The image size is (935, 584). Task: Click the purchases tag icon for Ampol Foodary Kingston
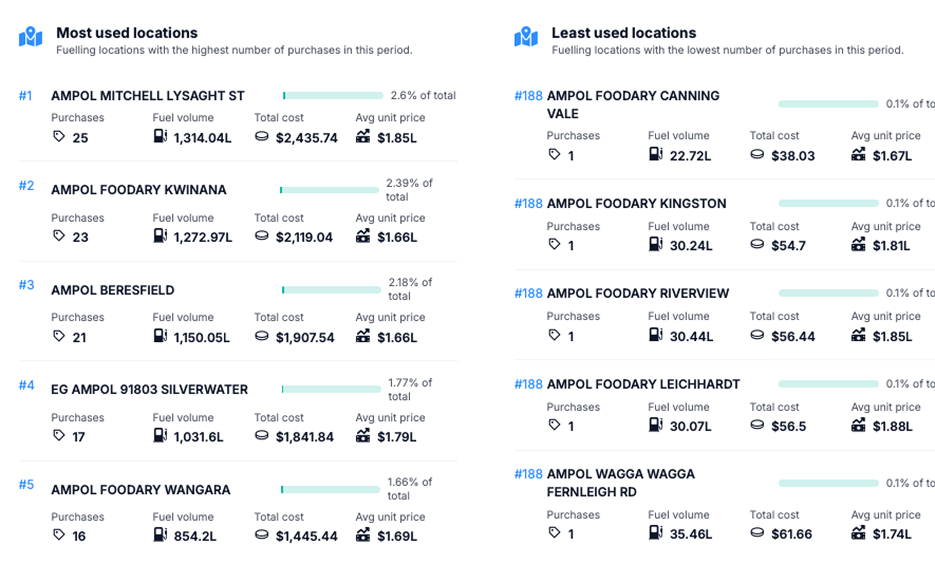tap(555, 245)
